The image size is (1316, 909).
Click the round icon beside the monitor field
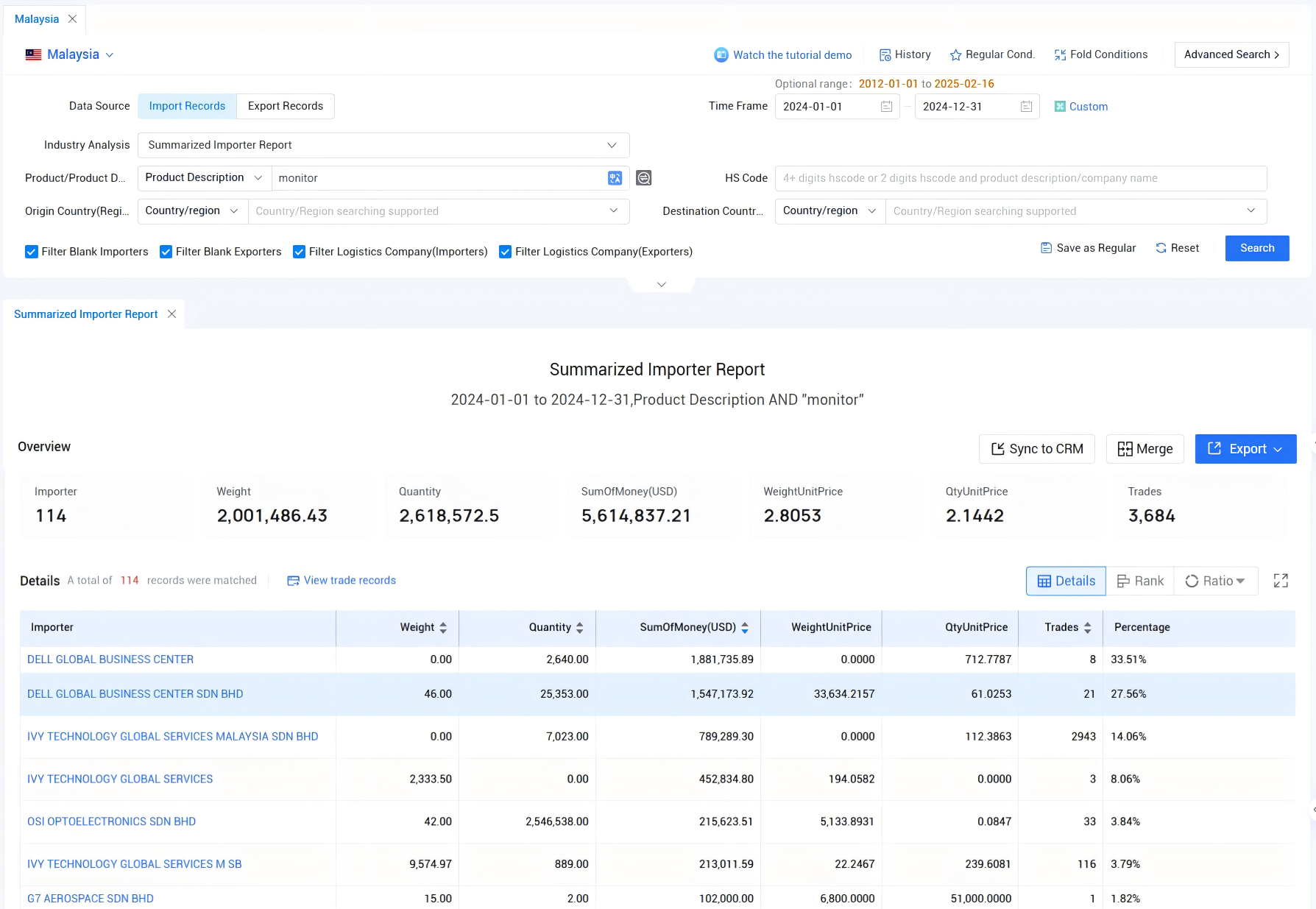(644, 178)
